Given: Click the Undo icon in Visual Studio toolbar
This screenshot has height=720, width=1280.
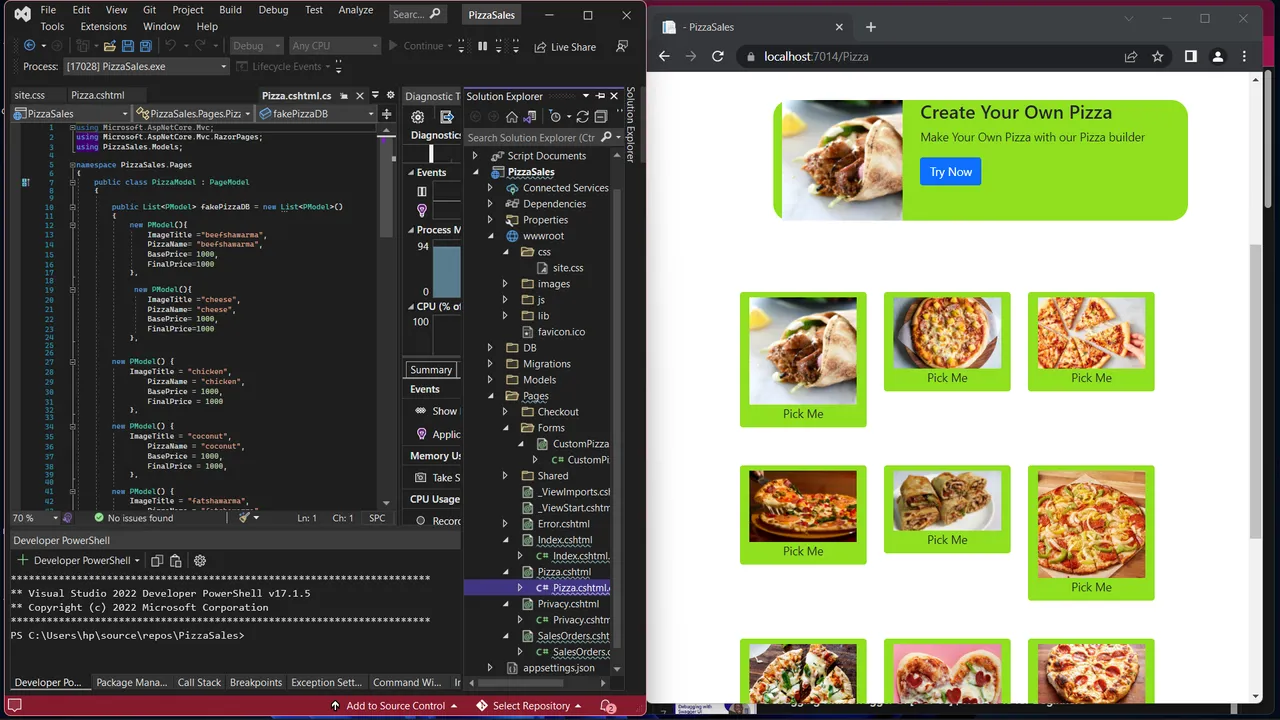Looking at the screenshot, I should [170, 46].
